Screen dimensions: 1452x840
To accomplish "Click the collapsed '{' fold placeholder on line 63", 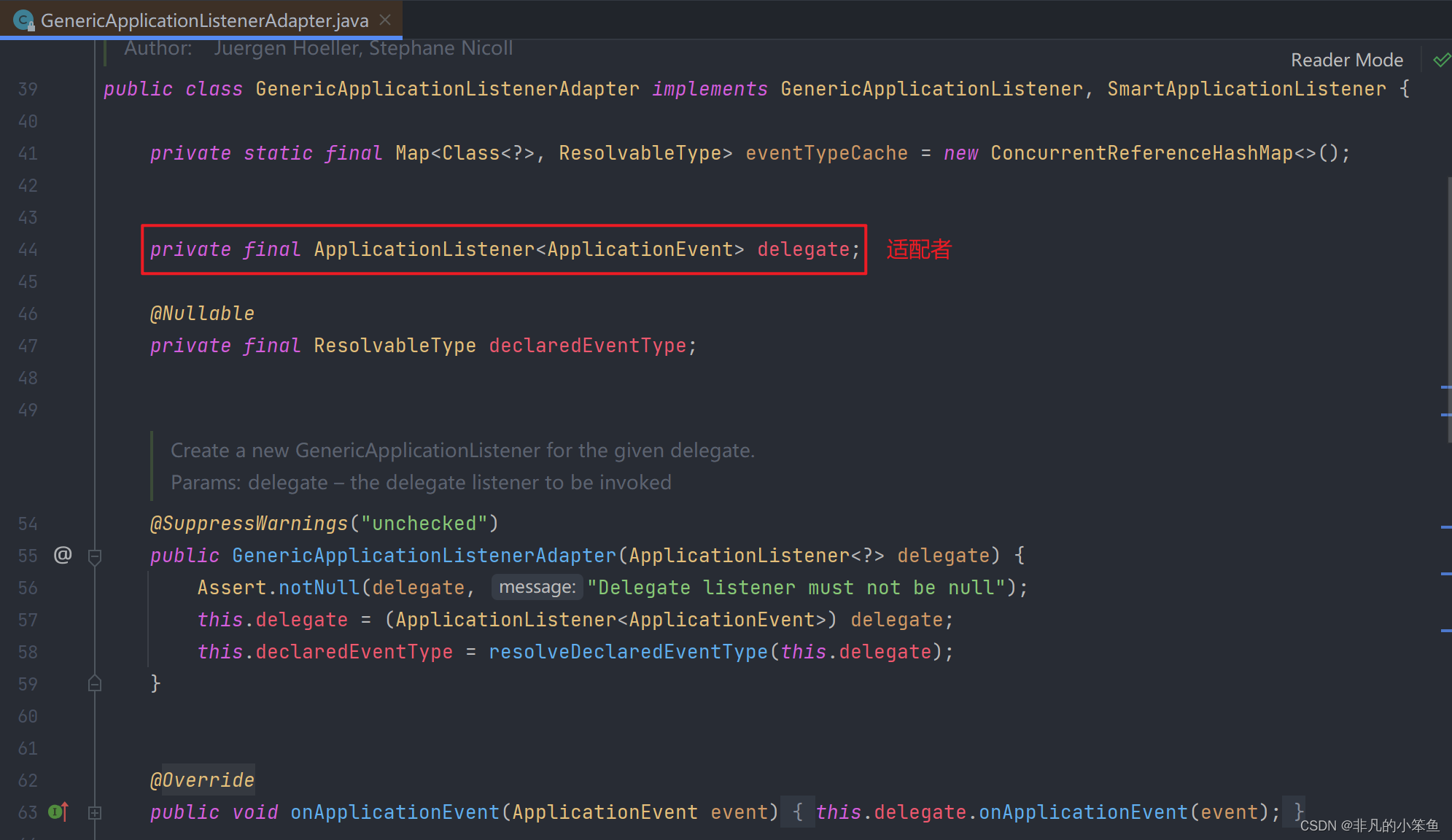I will pos(798,812).
